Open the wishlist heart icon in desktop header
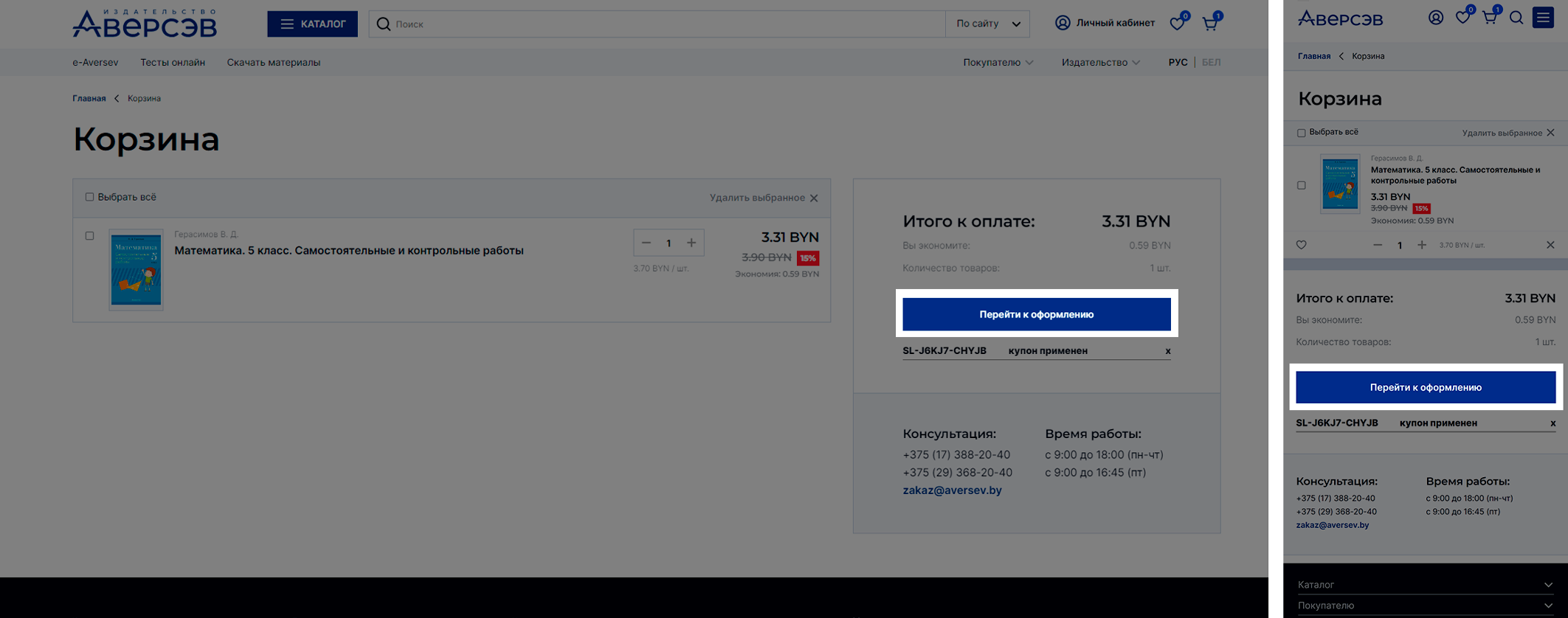1568x618 pixels. pos(1178,24)
